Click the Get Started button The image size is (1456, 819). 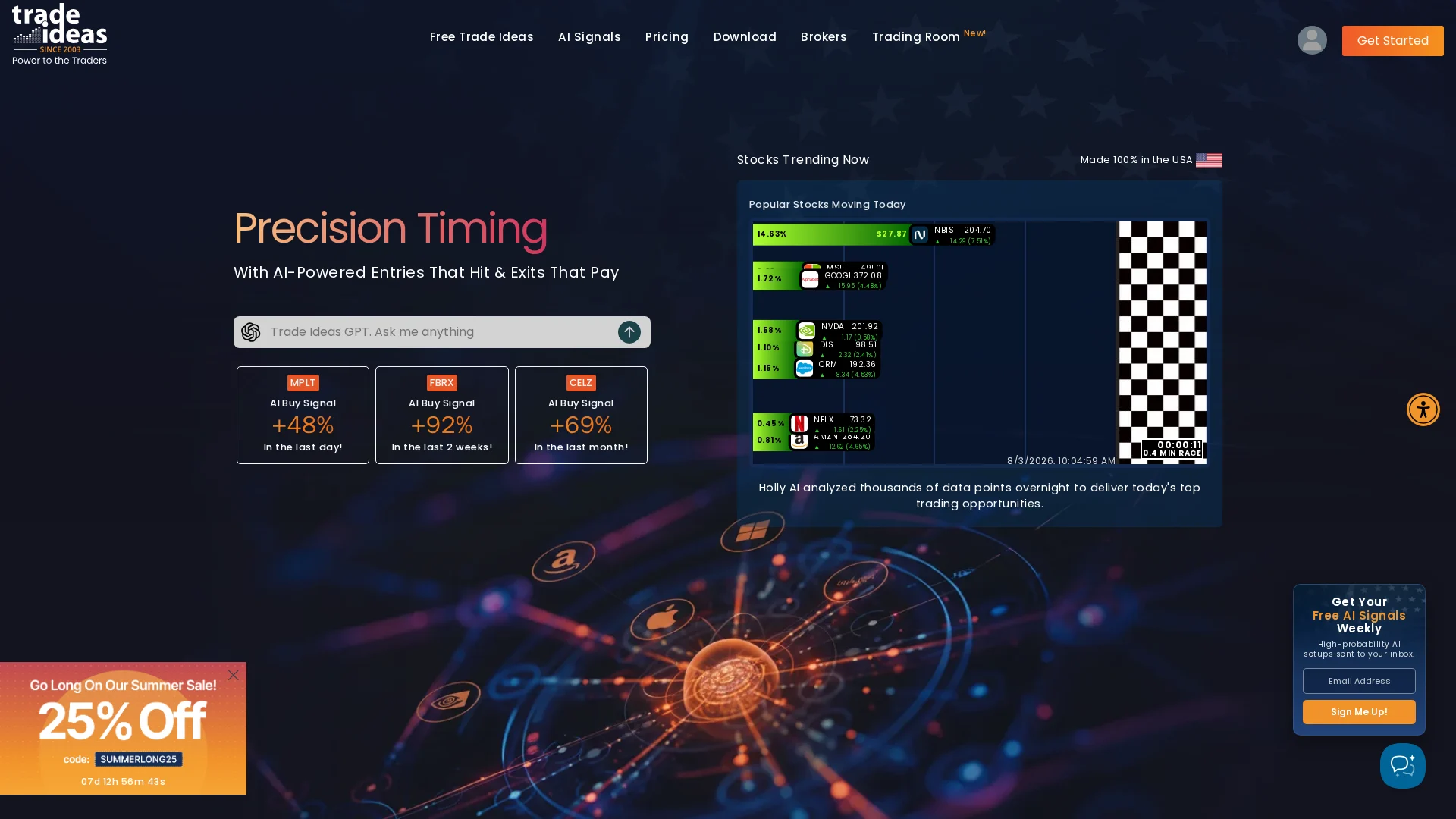click(1393, 41)
